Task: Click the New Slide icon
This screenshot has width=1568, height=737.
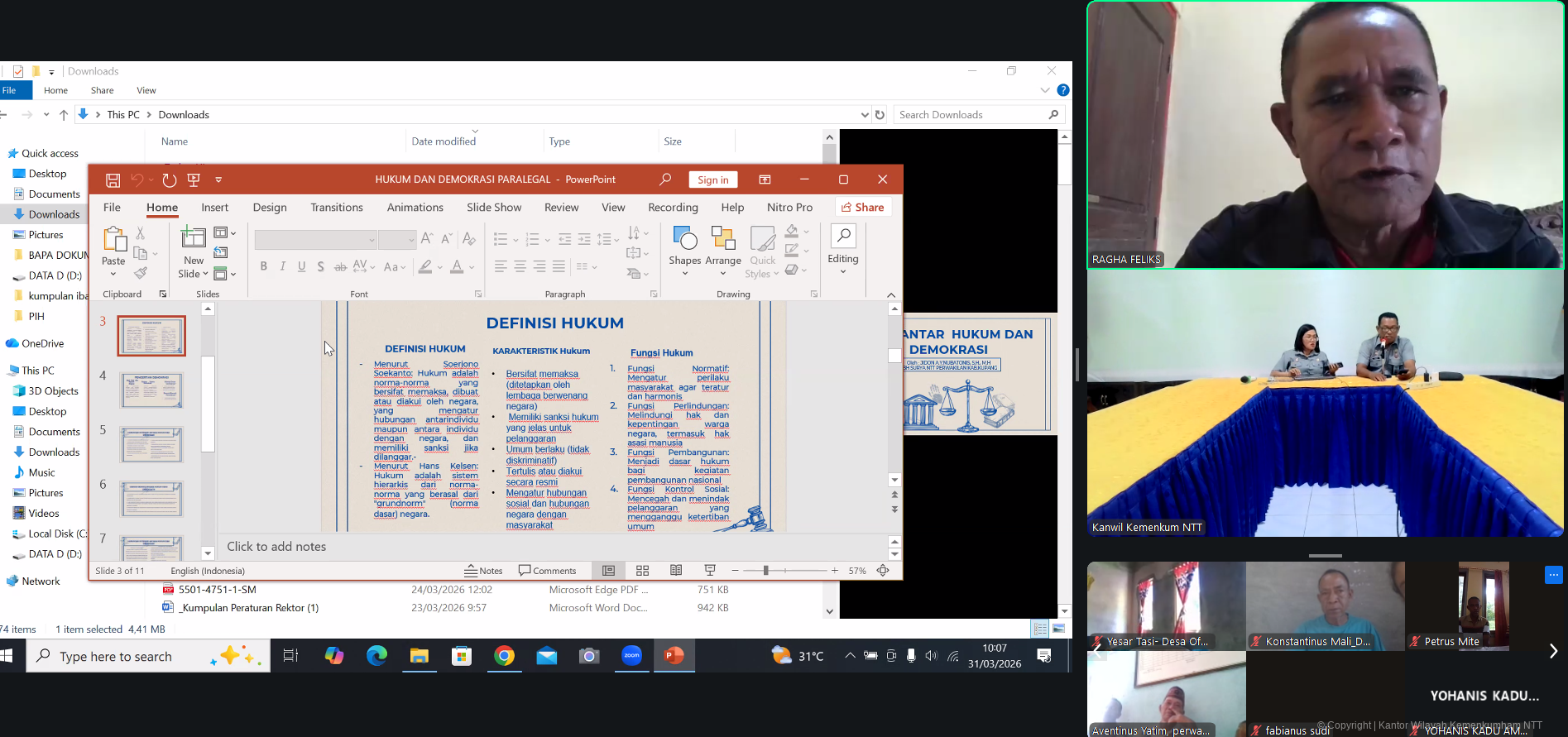Action: point(193,238)
